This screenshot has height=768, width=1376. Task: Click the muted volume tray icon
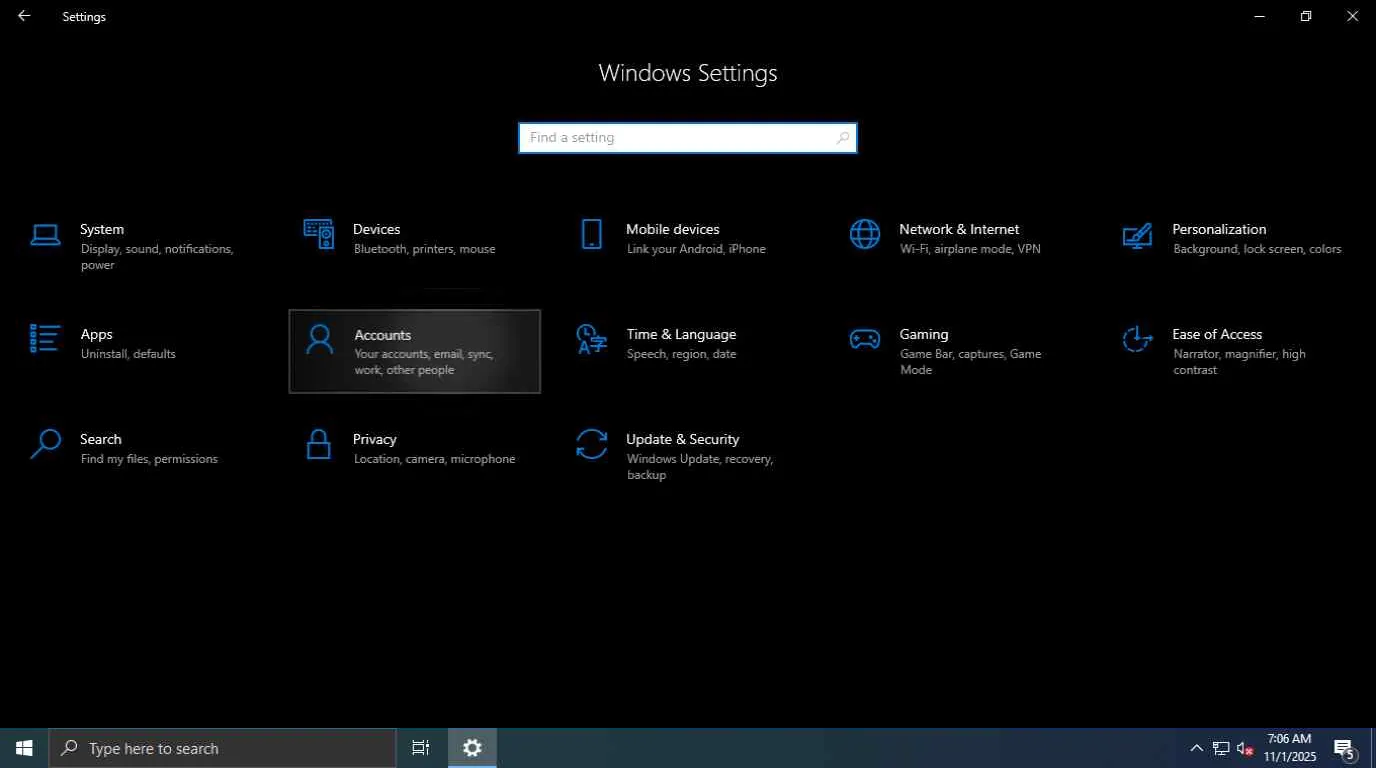pyautogui.click(x=1245, y=748)
